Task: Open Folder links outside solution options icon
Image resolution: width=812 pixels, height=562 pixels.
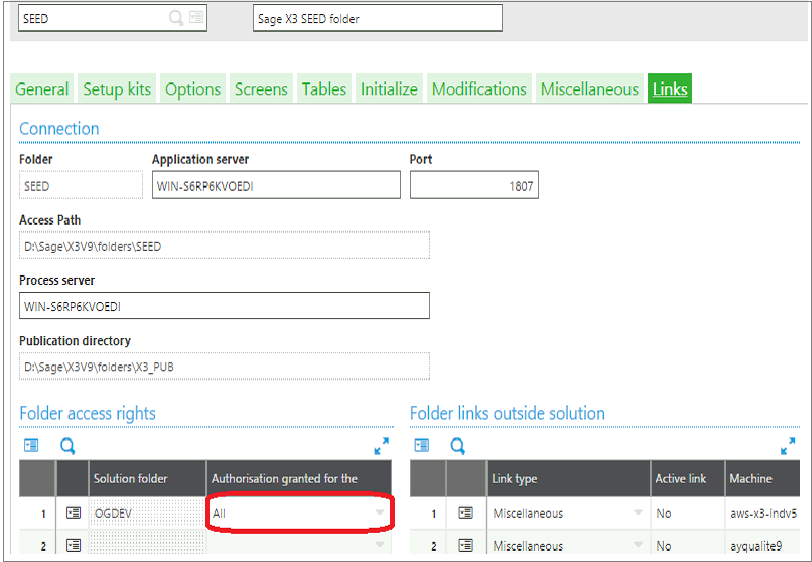Action: tap(422, 445)
